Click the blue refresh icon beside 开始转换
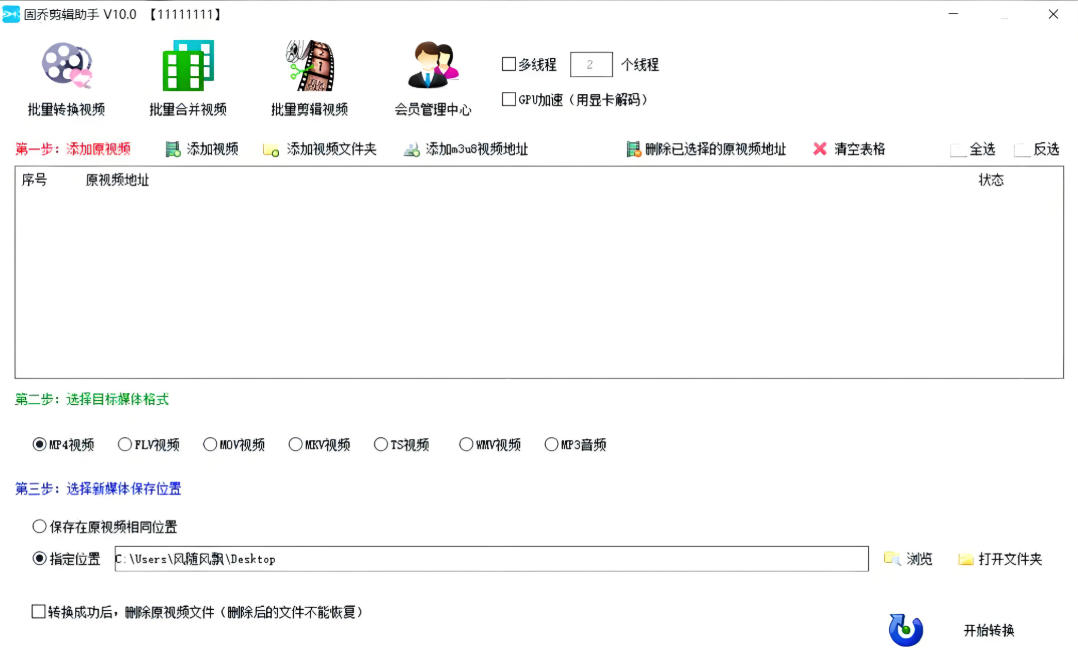1078x650 pixels. [x=905, y=628]
